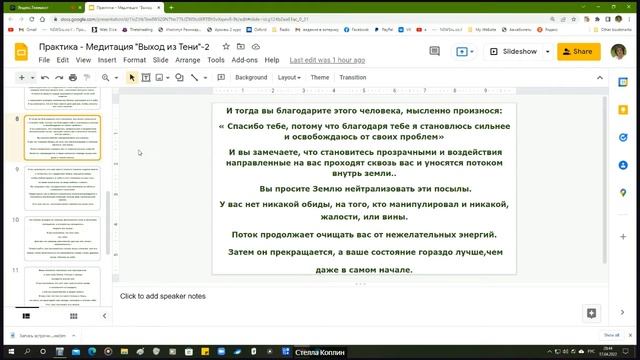Insert an image

point(159,77)
